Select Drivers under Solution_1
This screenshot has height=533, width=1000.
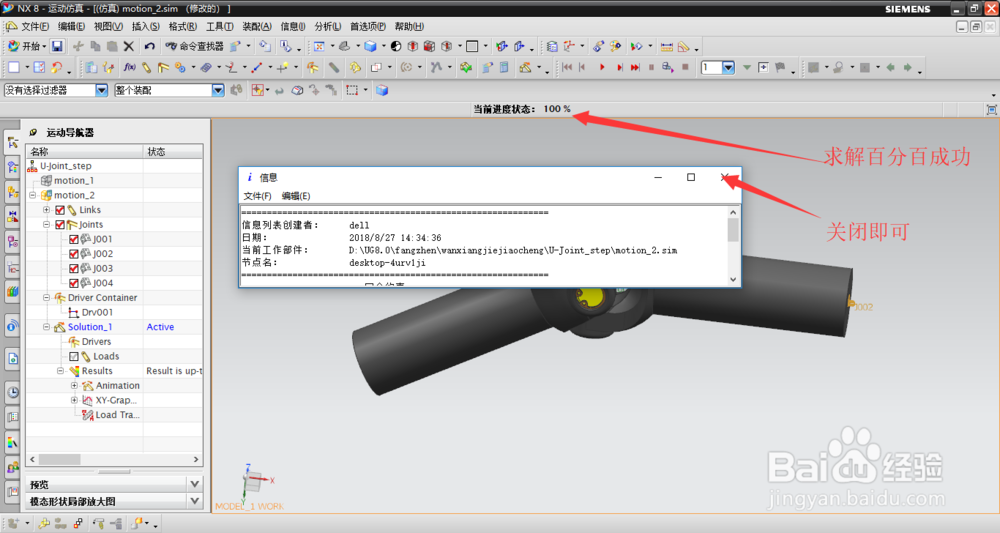pos(96,342)
